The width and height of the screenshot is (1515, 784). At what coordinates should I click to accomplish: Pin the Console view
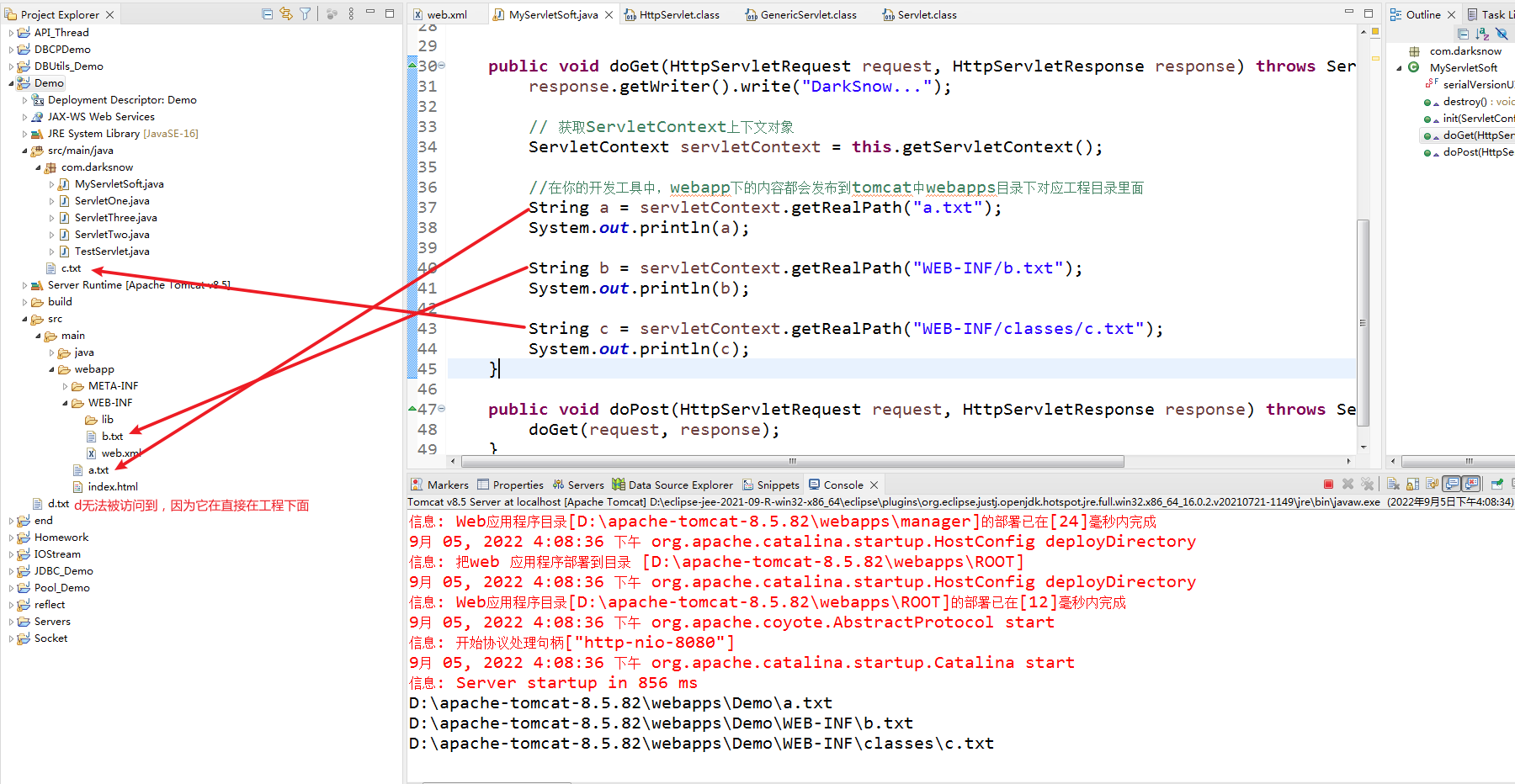[1496, 485]
